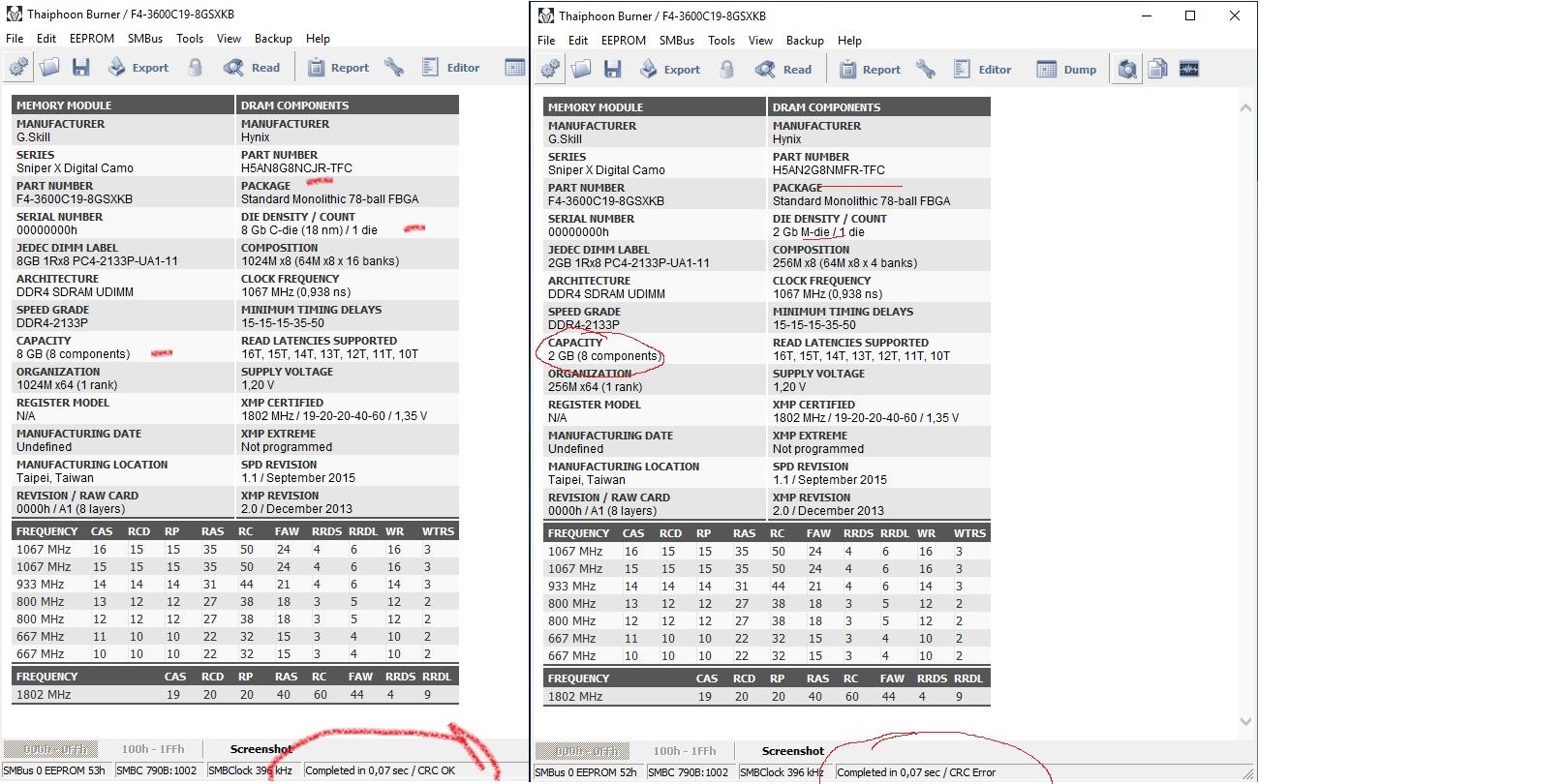Image resolution: width=1566 pixels, height=784 pixels.
Task: Open the File menu in the right window
Action: click(x=546, y=41)
